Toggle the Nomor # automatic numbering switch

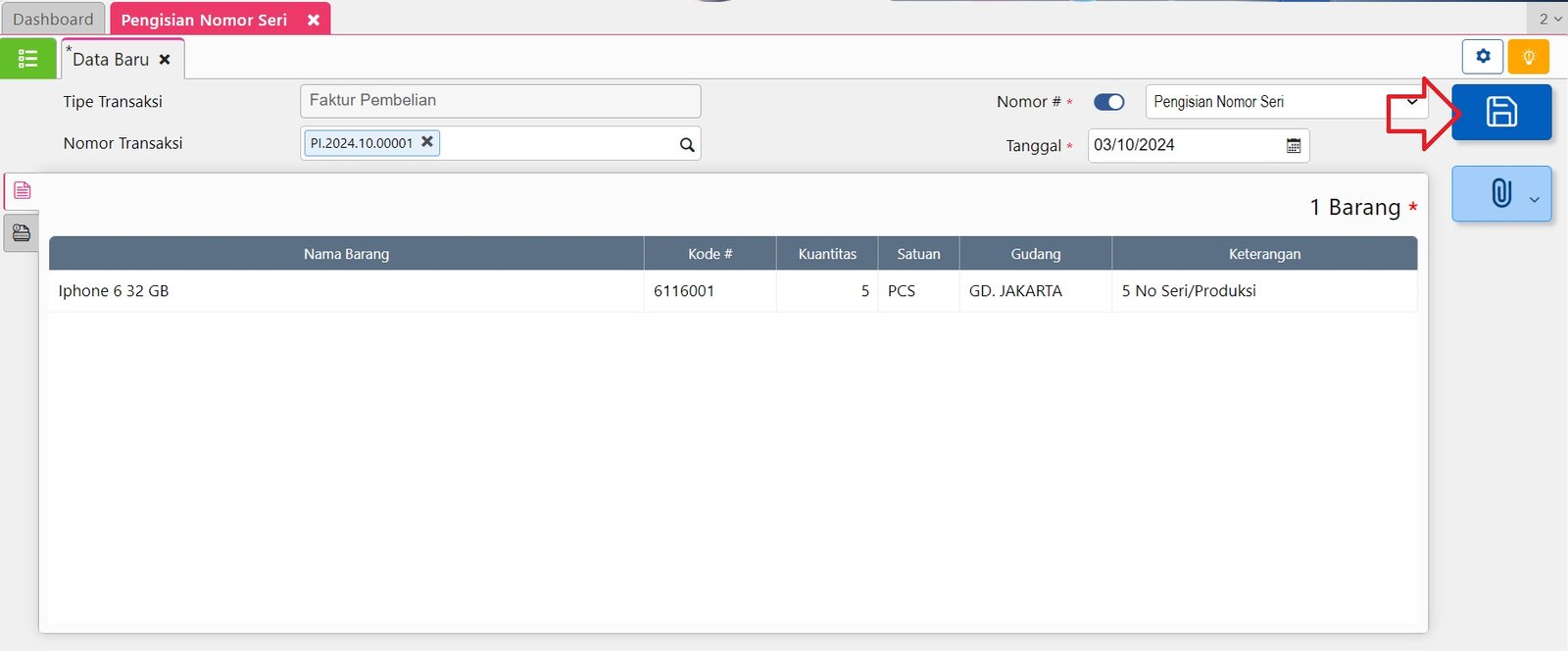coord(1108,102)
